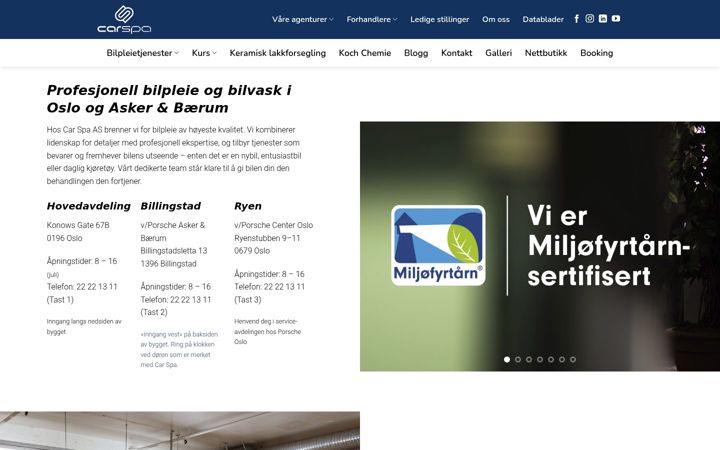
Task: Open the LinkedIn social icon
Action: point(603,18)
